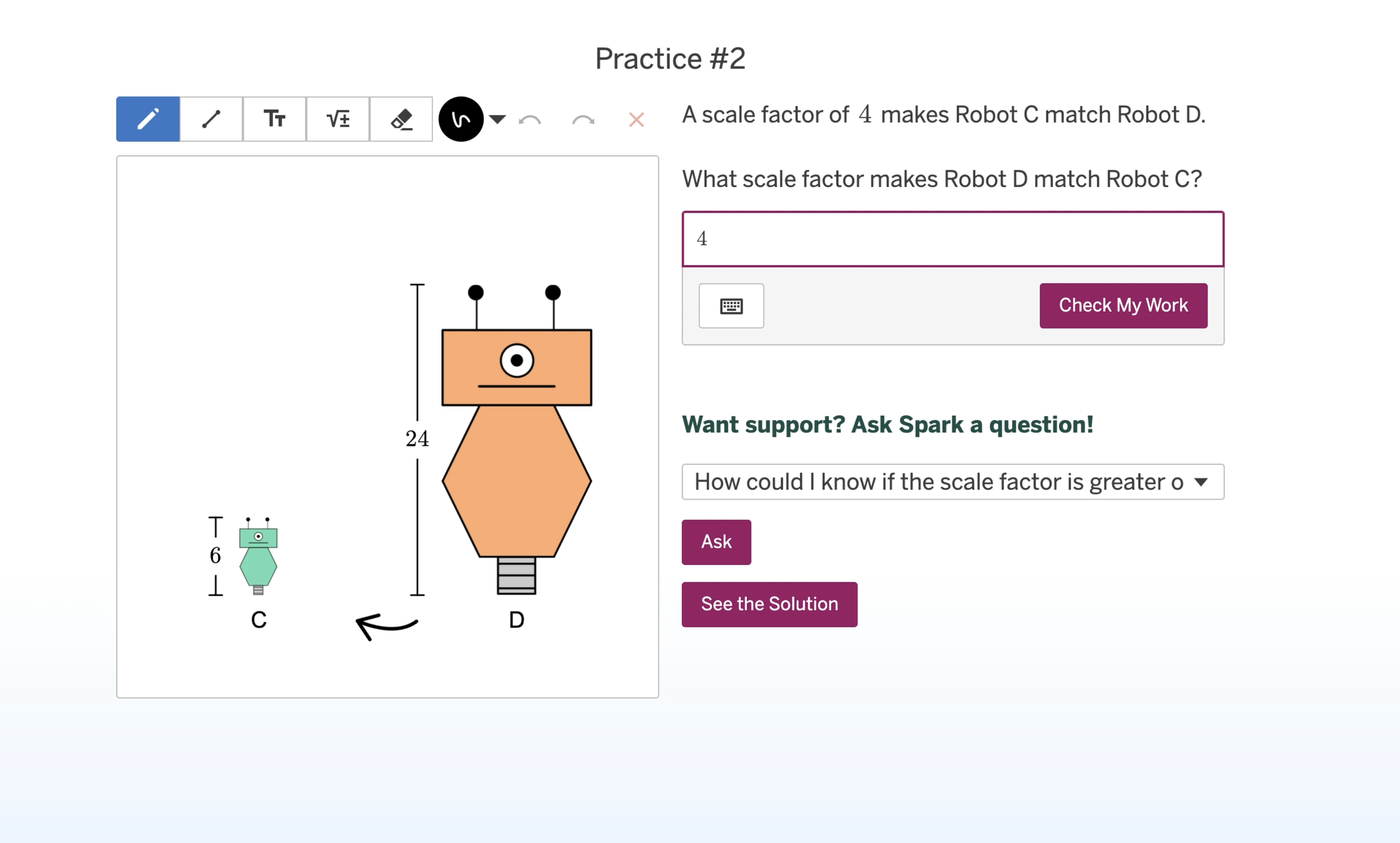The image size is (1400, 843).
Task: Select the straight line tool
Action: (x=211, y=119)
